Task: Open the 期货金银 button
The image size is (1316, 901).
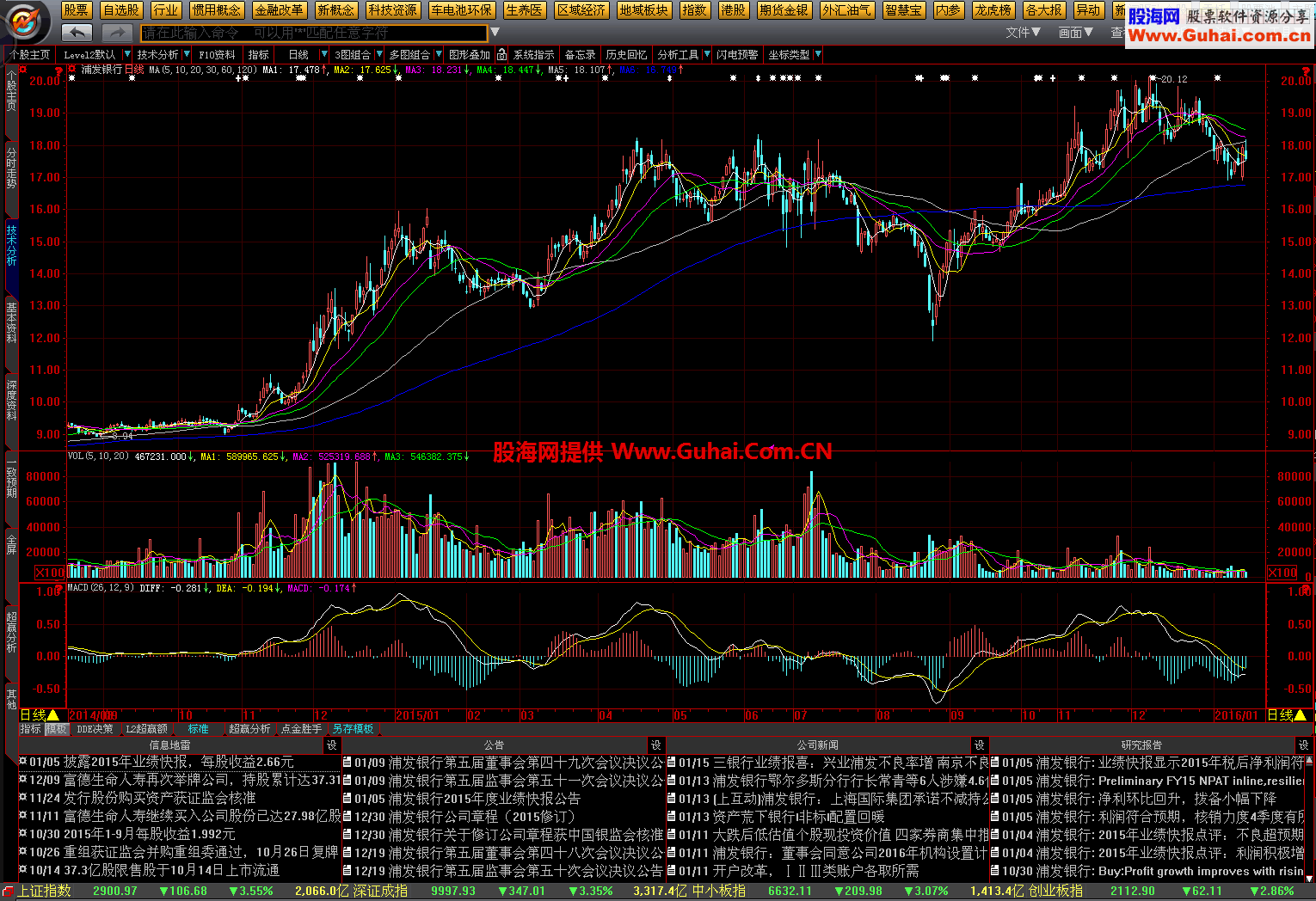Action: pyautogui.click(x=784, y=10)
